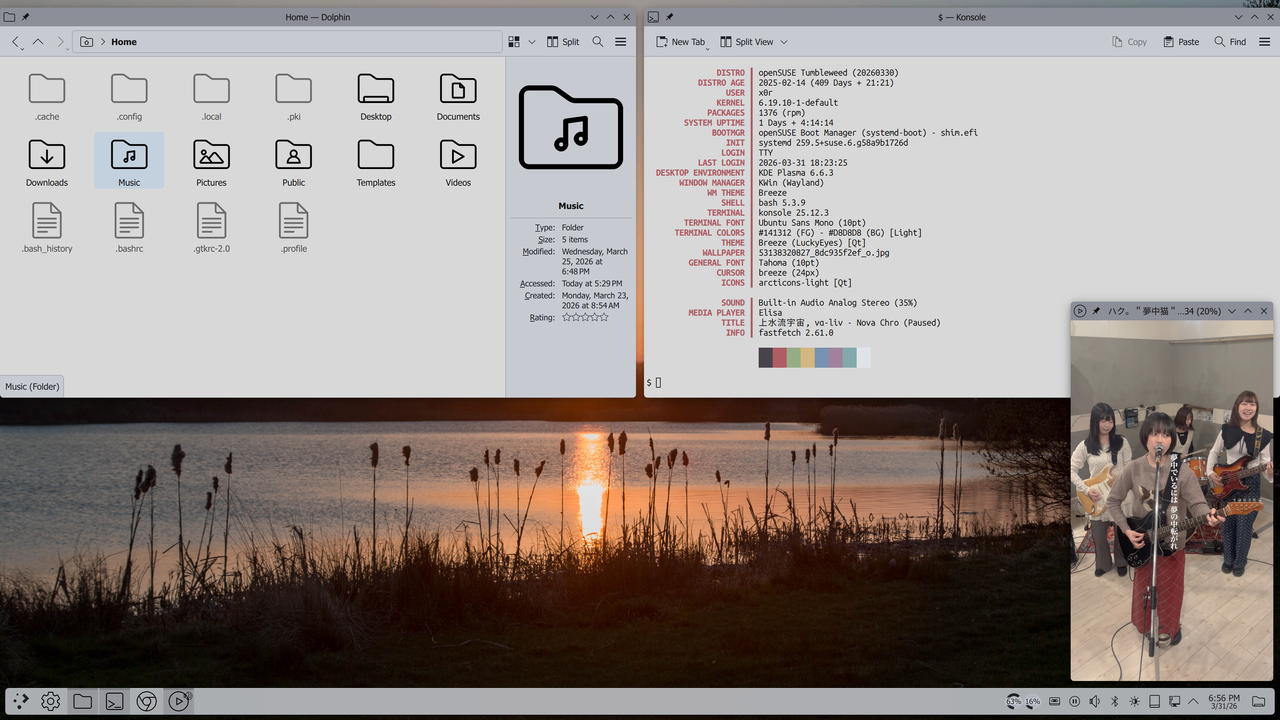The height and width of the screenshot is (720, 1280).
Task: Select the .cache folder
Action: tap(47, 97)
